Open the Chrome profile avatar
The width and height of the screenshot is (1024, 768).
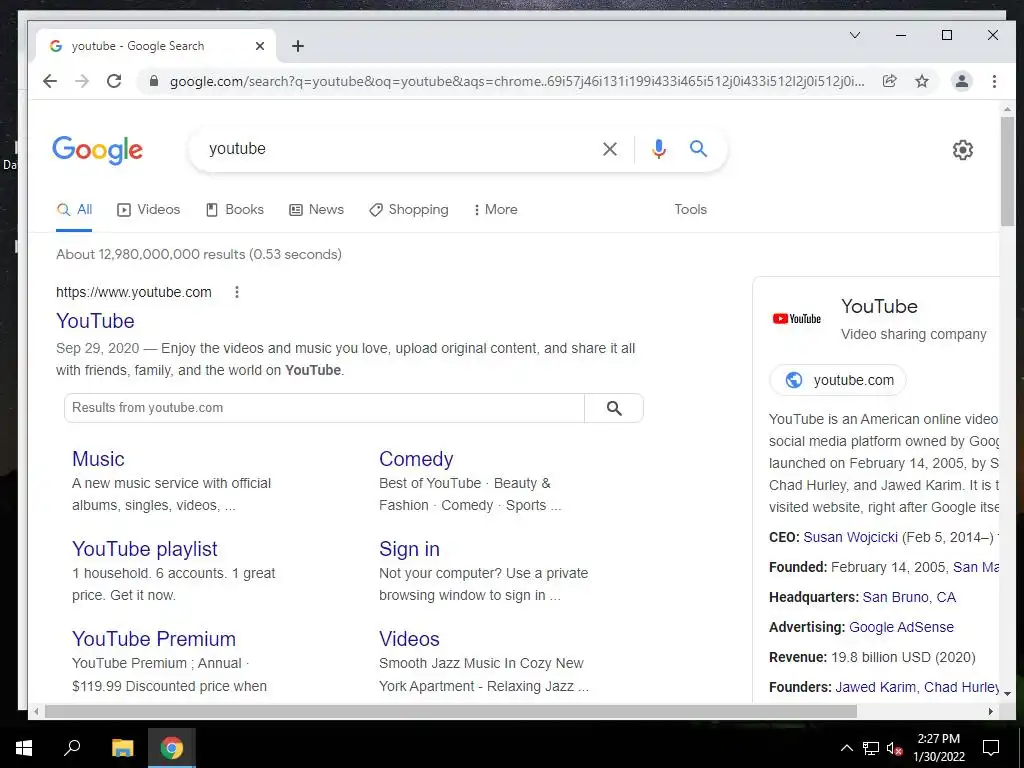[x=961, y=81]
